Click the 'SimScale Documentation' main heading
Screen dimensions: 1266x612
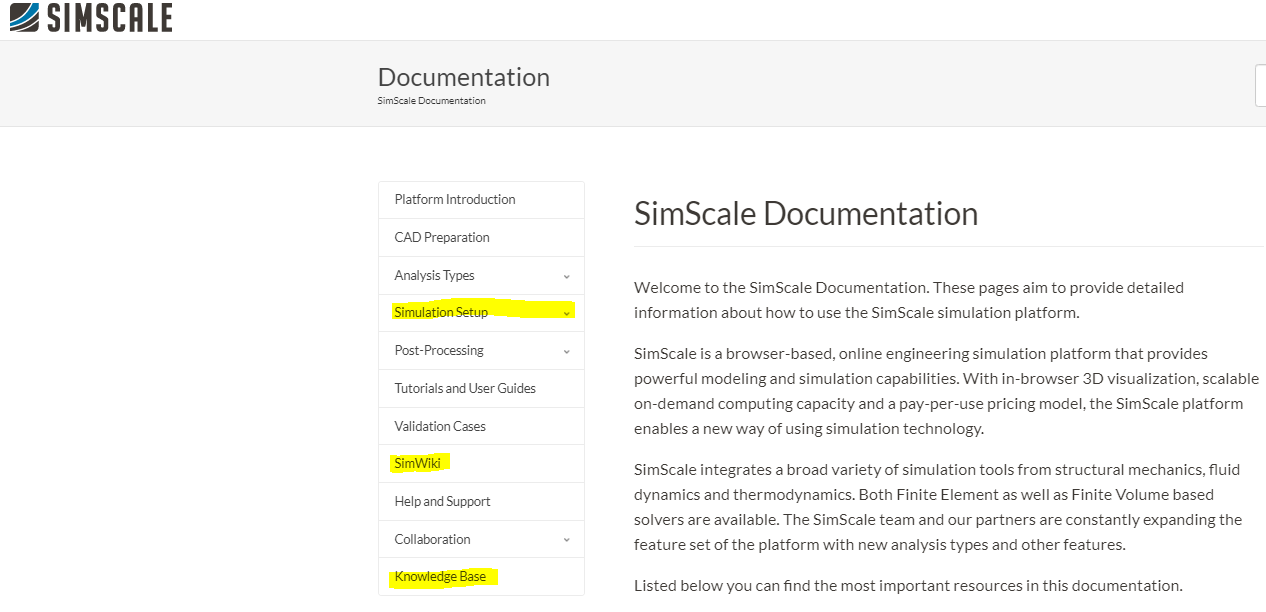pos(806,214)
